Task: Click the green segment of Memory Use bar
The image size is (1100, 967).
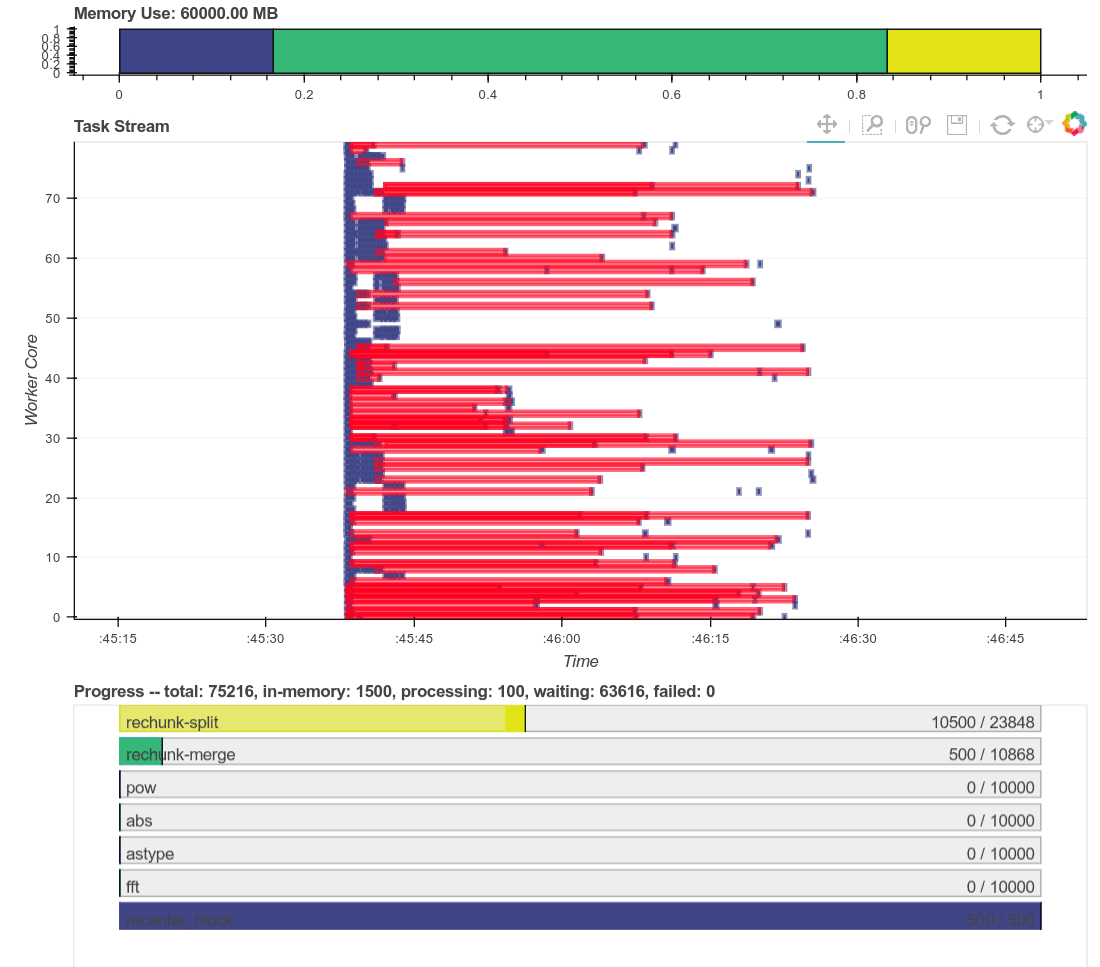Action: pyautogui.click(x=580, y=51)
